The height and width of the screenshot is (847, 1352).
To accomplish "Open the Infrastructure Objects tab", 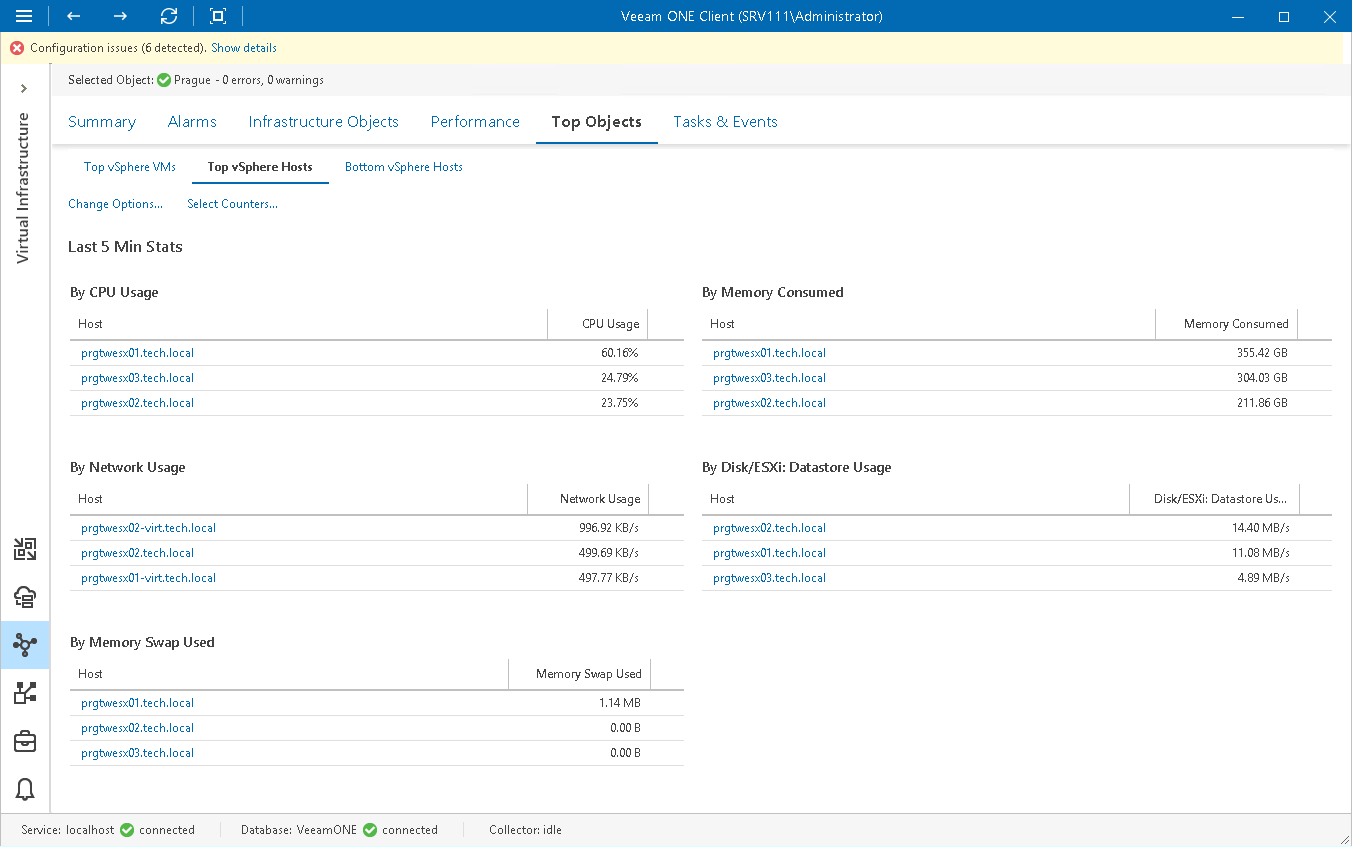I will [324, 122].
